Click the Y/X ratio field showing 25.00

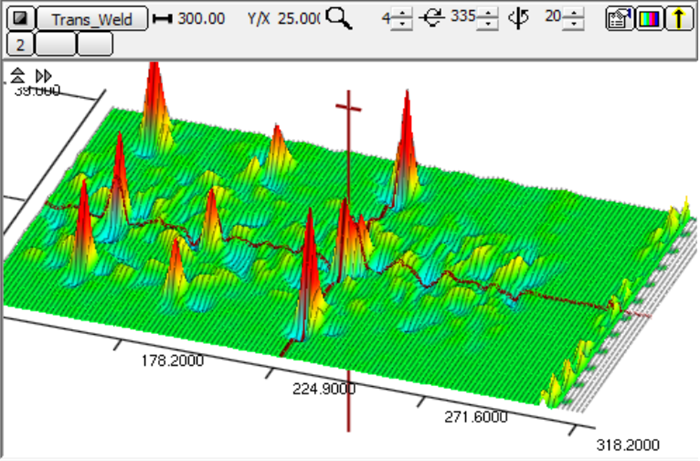(300, 18)
